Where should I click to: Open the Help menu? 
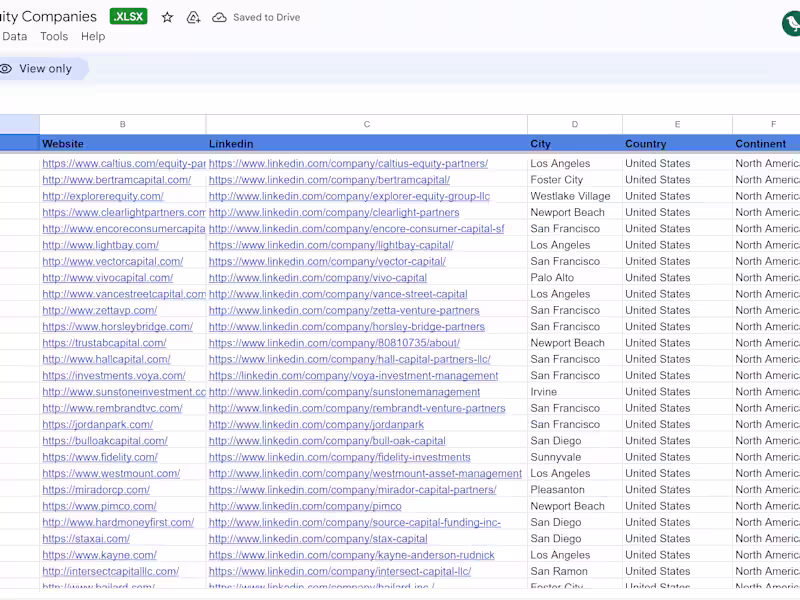[x=93, y=36]
